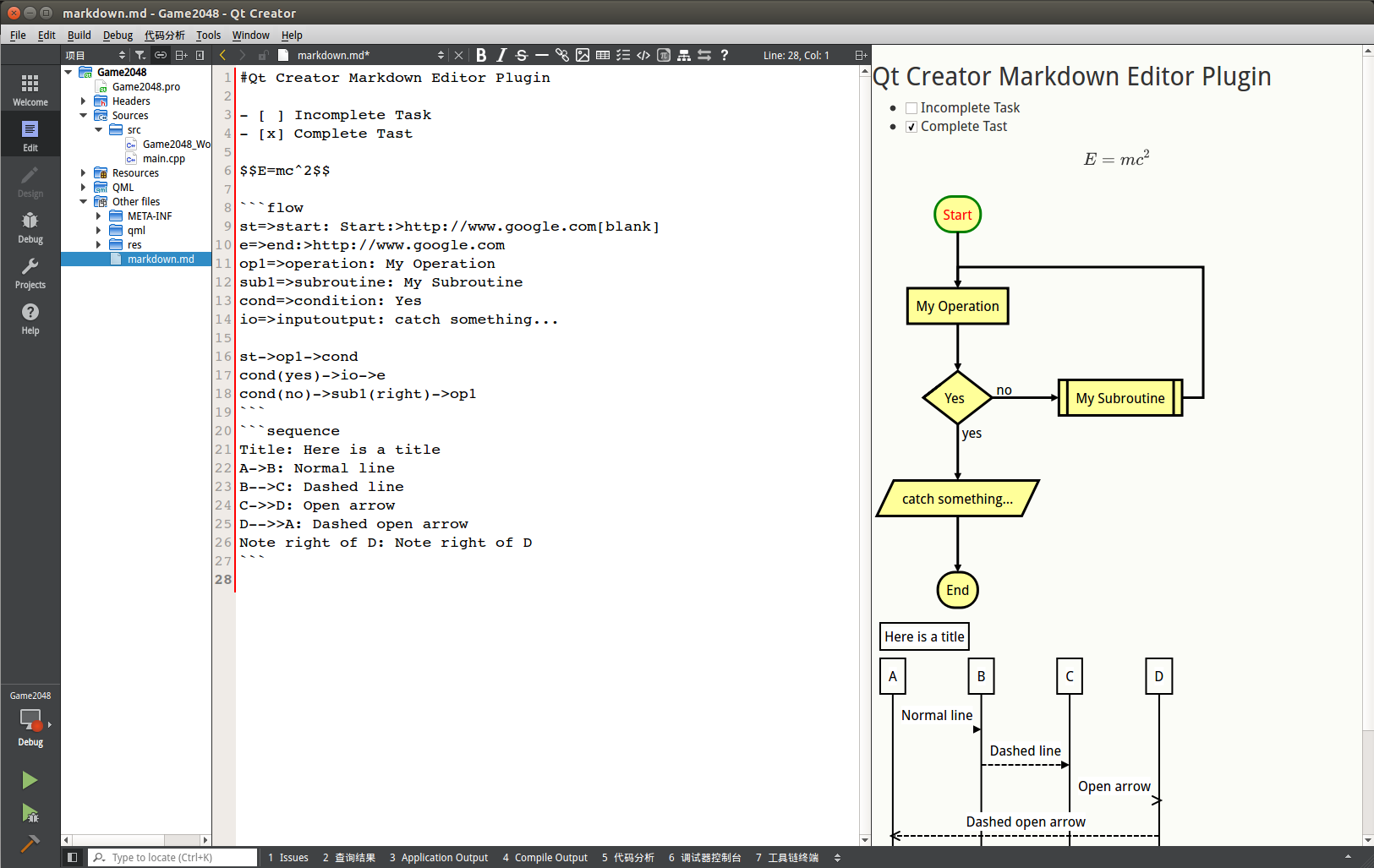
Task: Open the markdown help question mark icon
Action: (x=725, y=55)
